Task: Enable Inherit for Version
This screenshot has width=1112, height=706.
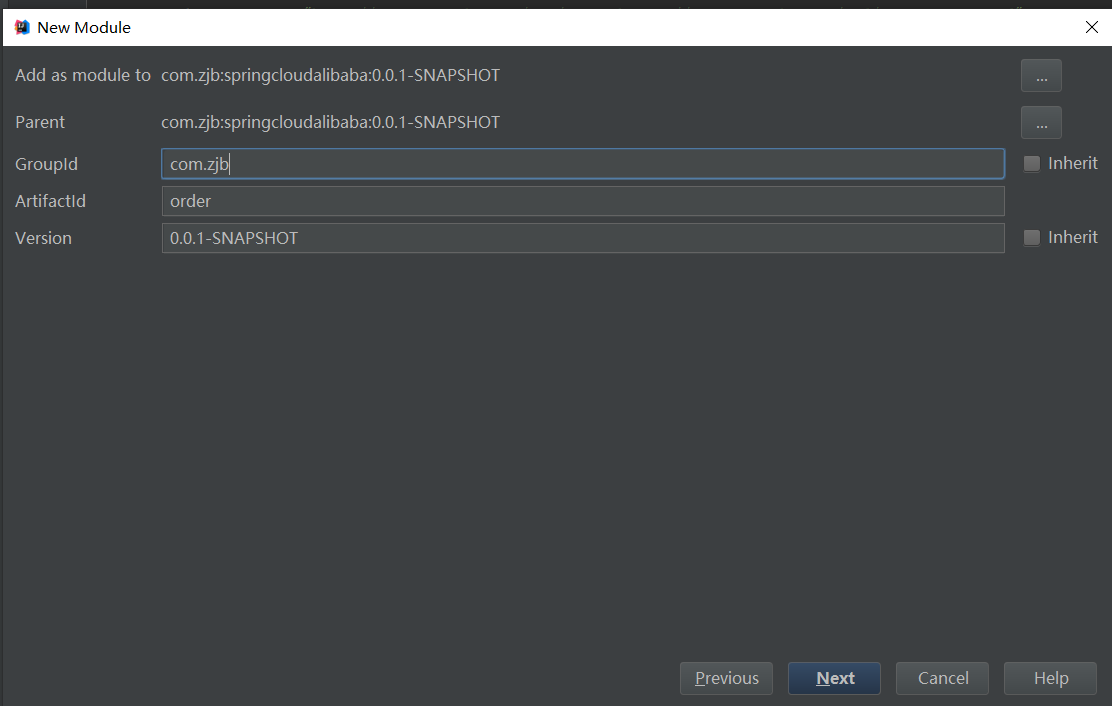Action: [x=1031, y=237]
